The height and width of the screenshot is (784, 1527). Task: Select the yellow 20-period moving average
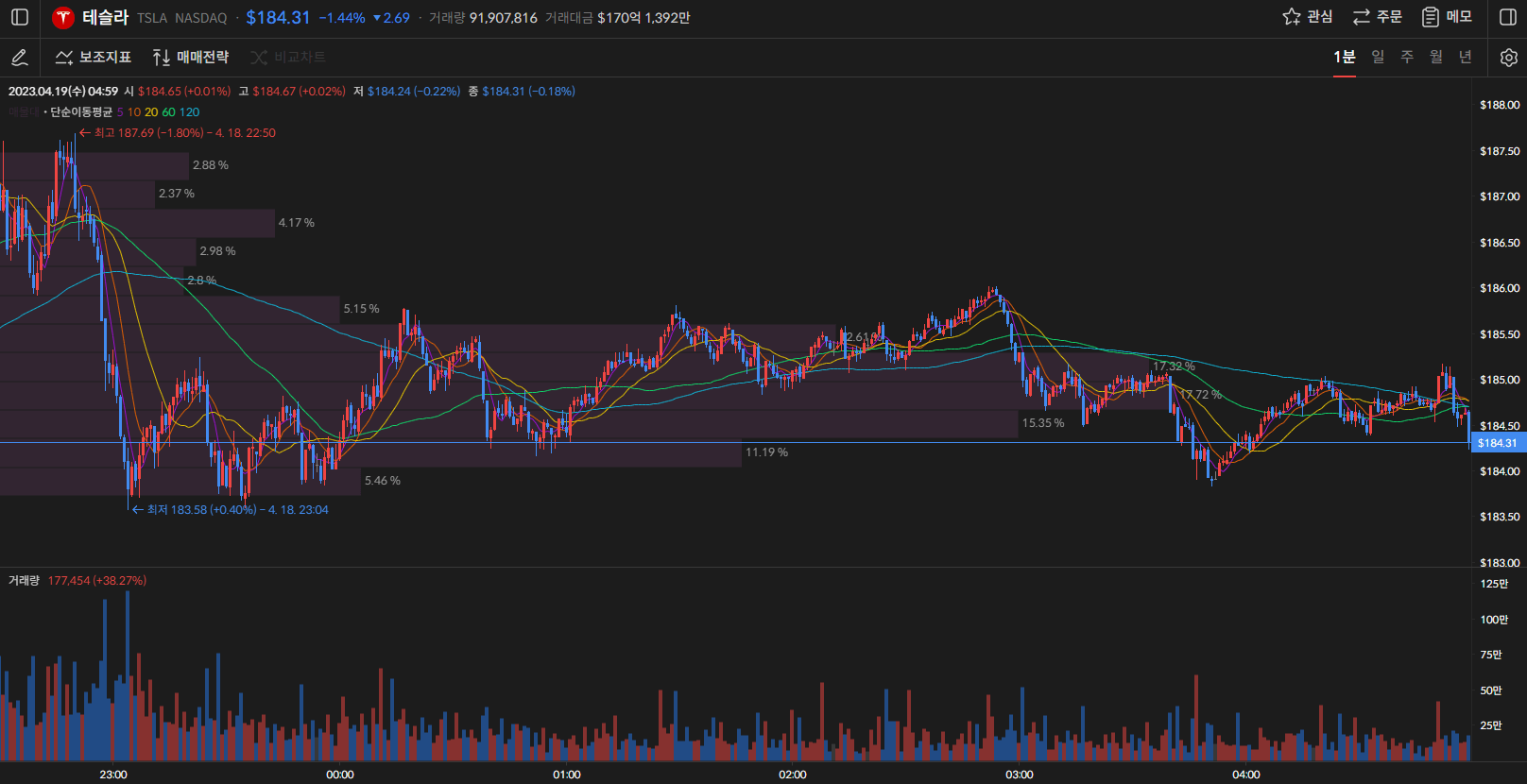pos(151,111)
